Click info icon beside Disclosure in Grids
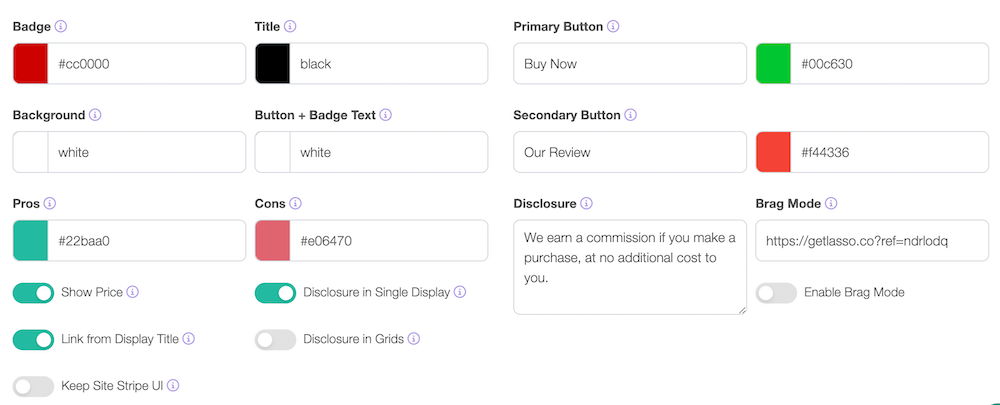Viewport: 1000px width, 405px height. pyautogui.click(x=413, y=339)
